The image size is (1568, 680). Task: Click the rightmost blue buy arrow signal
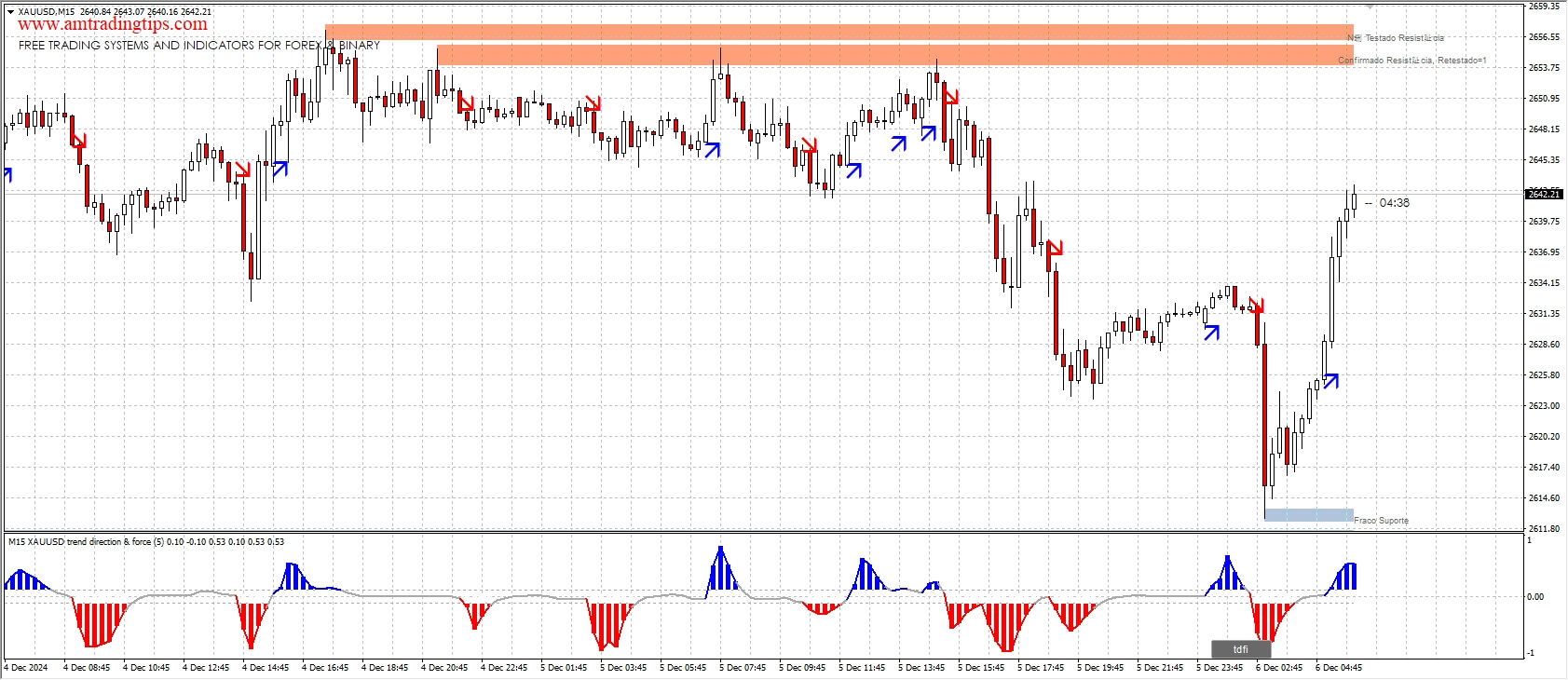[1330, 381]
